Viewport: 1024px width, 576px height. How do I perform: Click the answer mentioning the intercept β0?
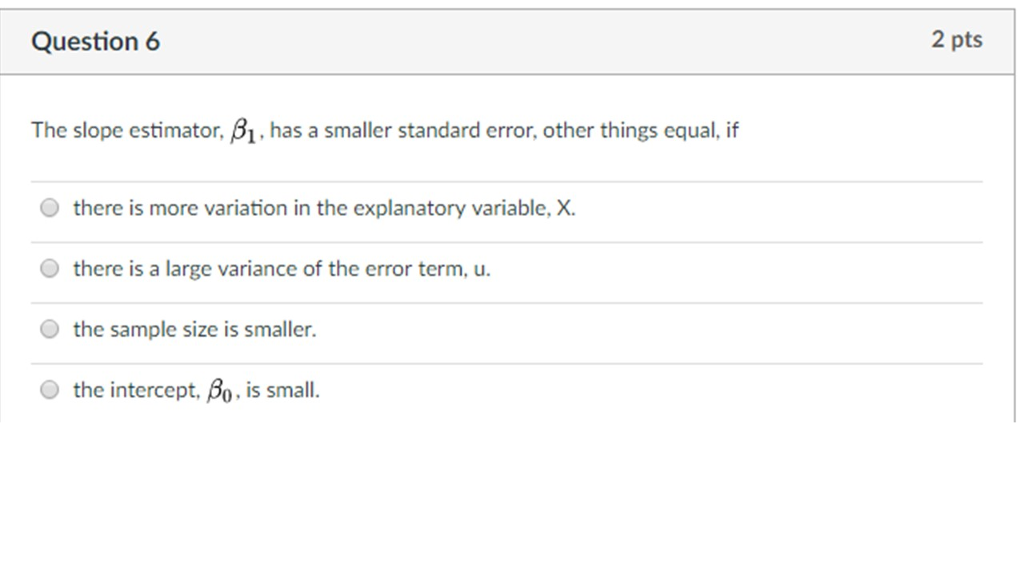[x=196, y=389]
